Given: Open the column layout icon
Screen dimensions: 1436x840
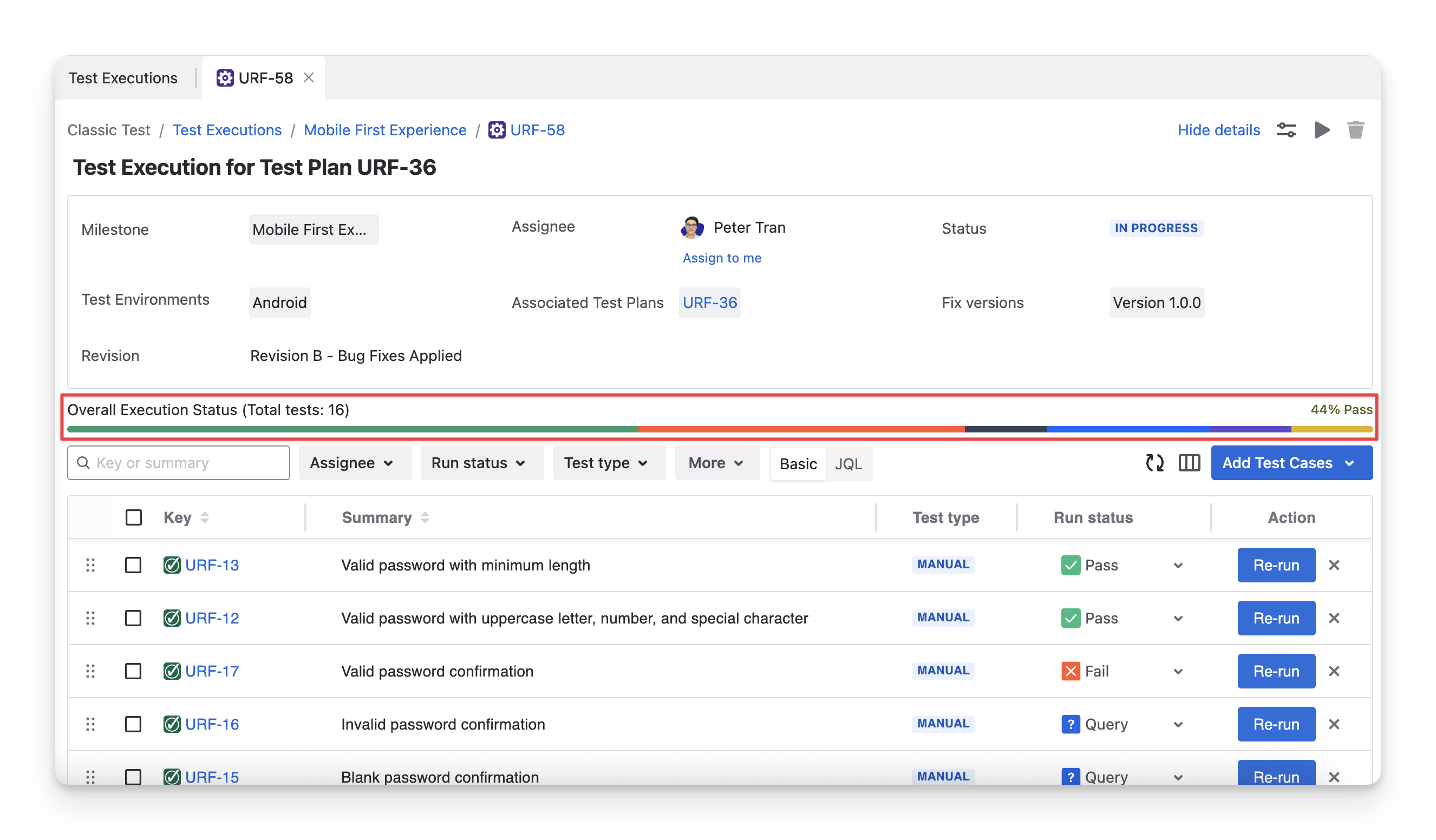Looking at the screenshot, I should point(1189,463).
